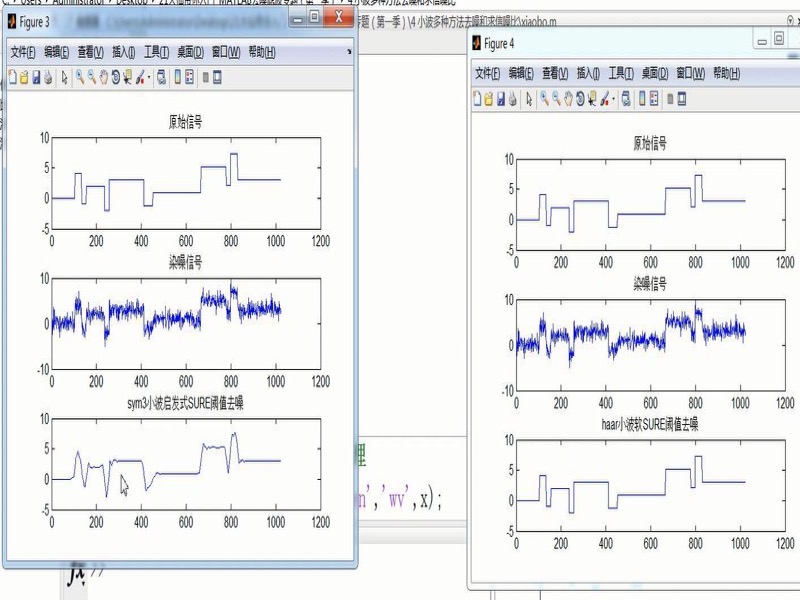Viewport: 800px width, 600px height.
Task: Click the haar小波软SURE阈值去噪 plot axes
Action: 651,485
